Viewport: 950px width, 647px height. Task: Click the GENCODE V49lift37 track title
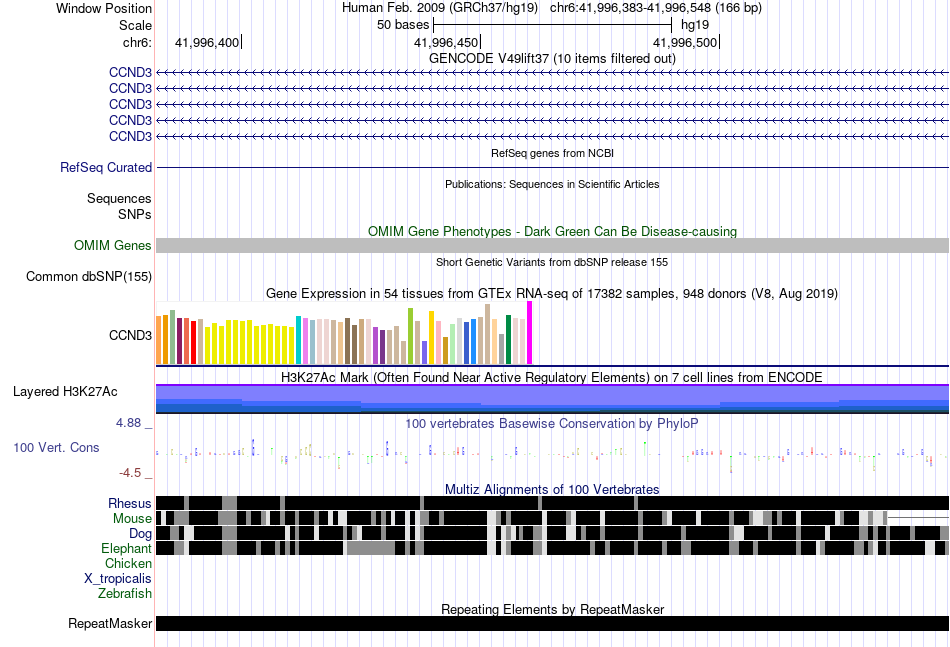pos(553,59)
